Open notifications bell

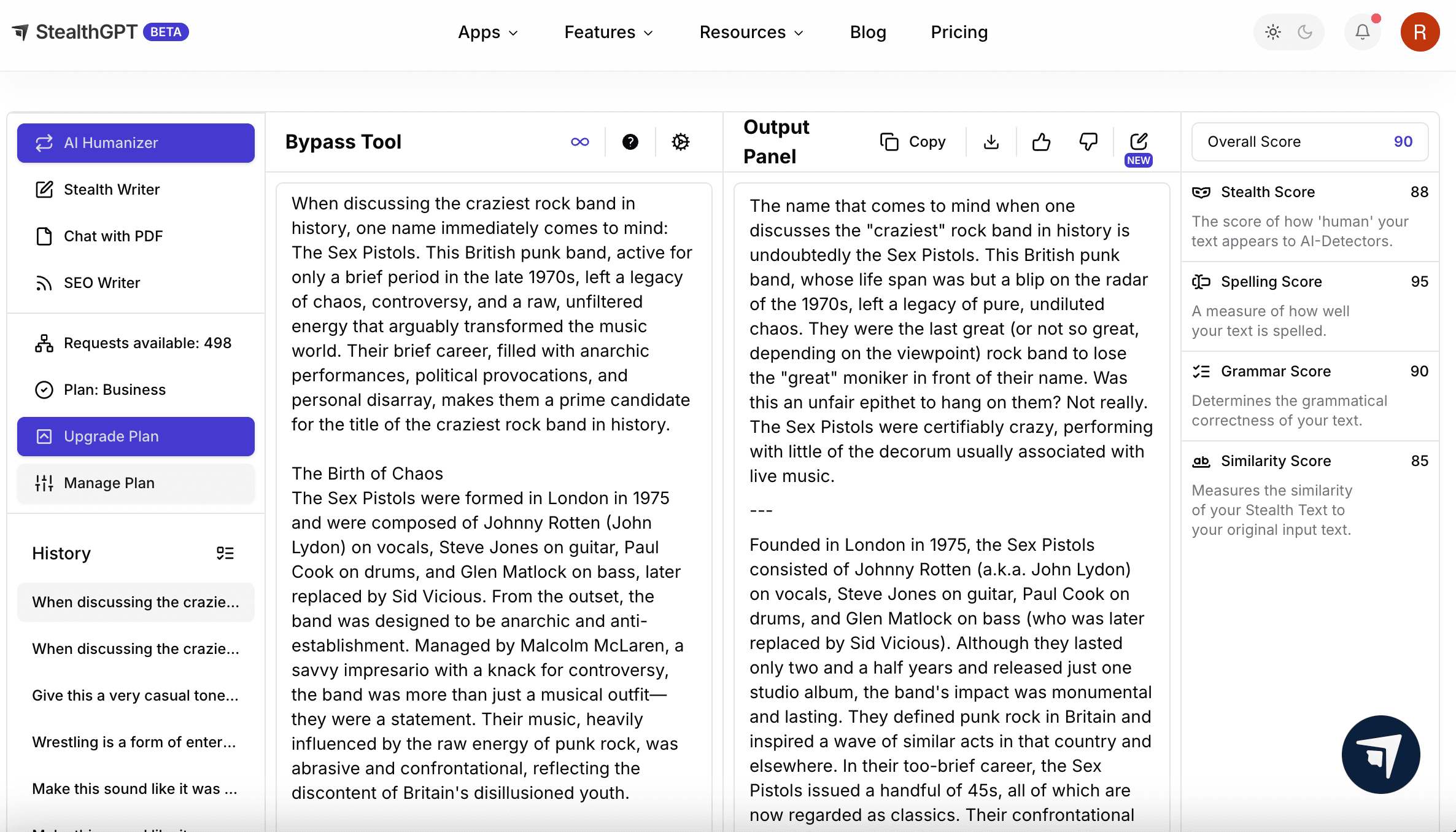pos(1362,32)
